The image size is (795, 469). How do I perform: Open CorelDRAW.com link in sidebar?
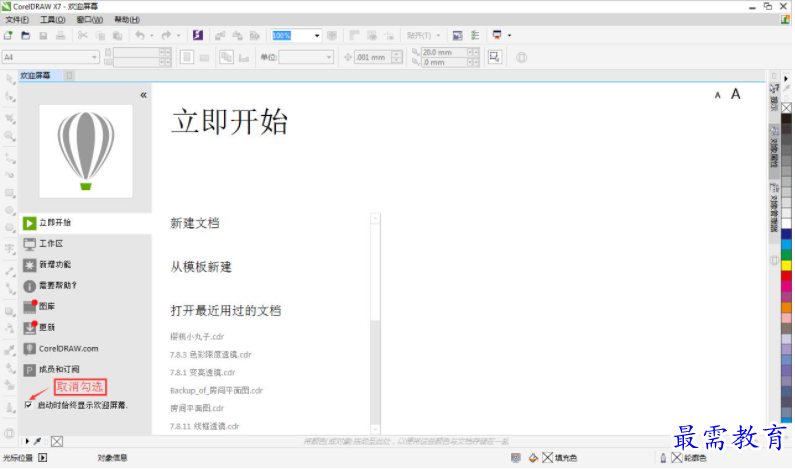(86, 349)
